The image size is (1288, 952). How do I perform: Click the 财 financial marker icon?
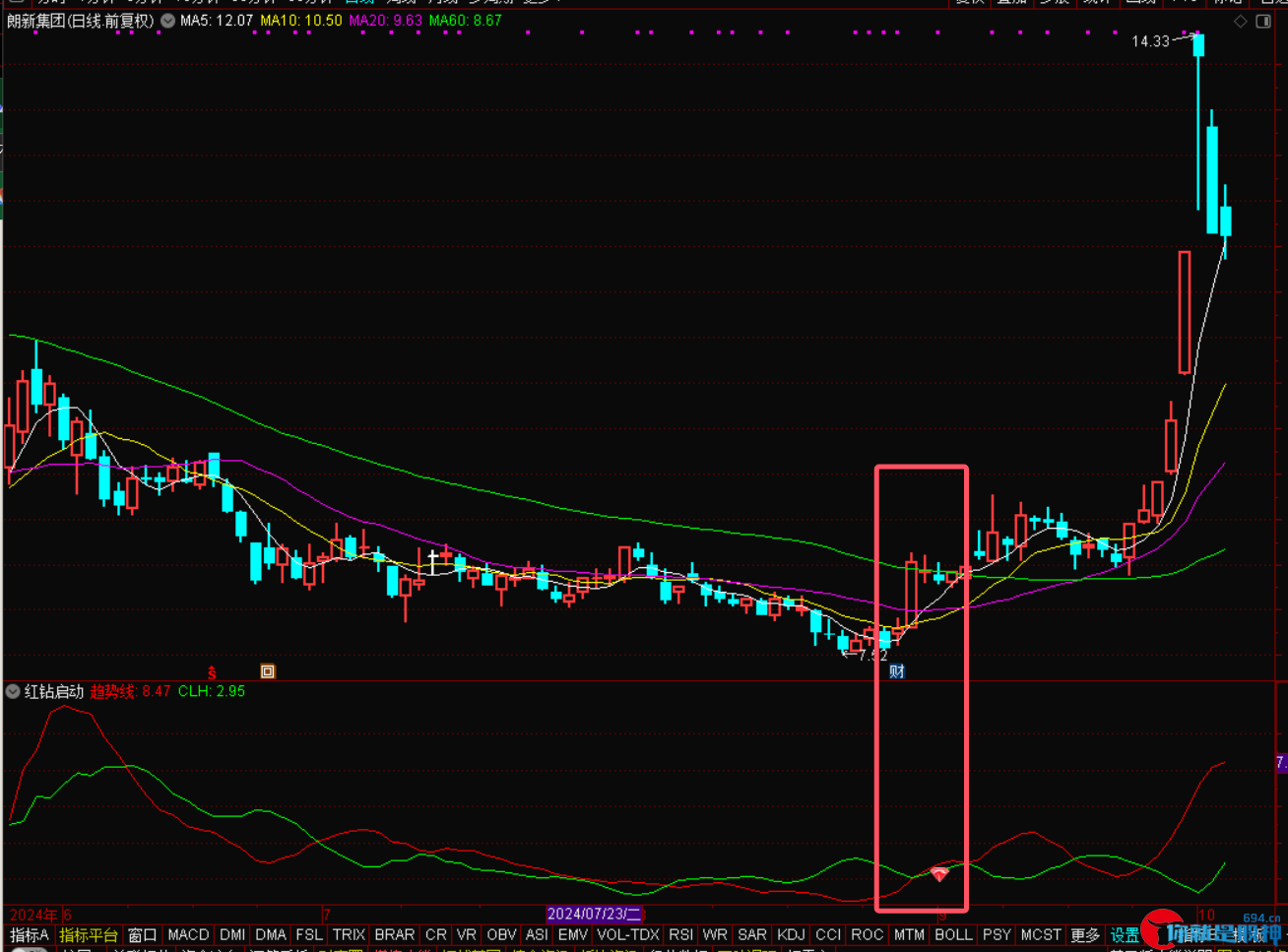[897, 671]
